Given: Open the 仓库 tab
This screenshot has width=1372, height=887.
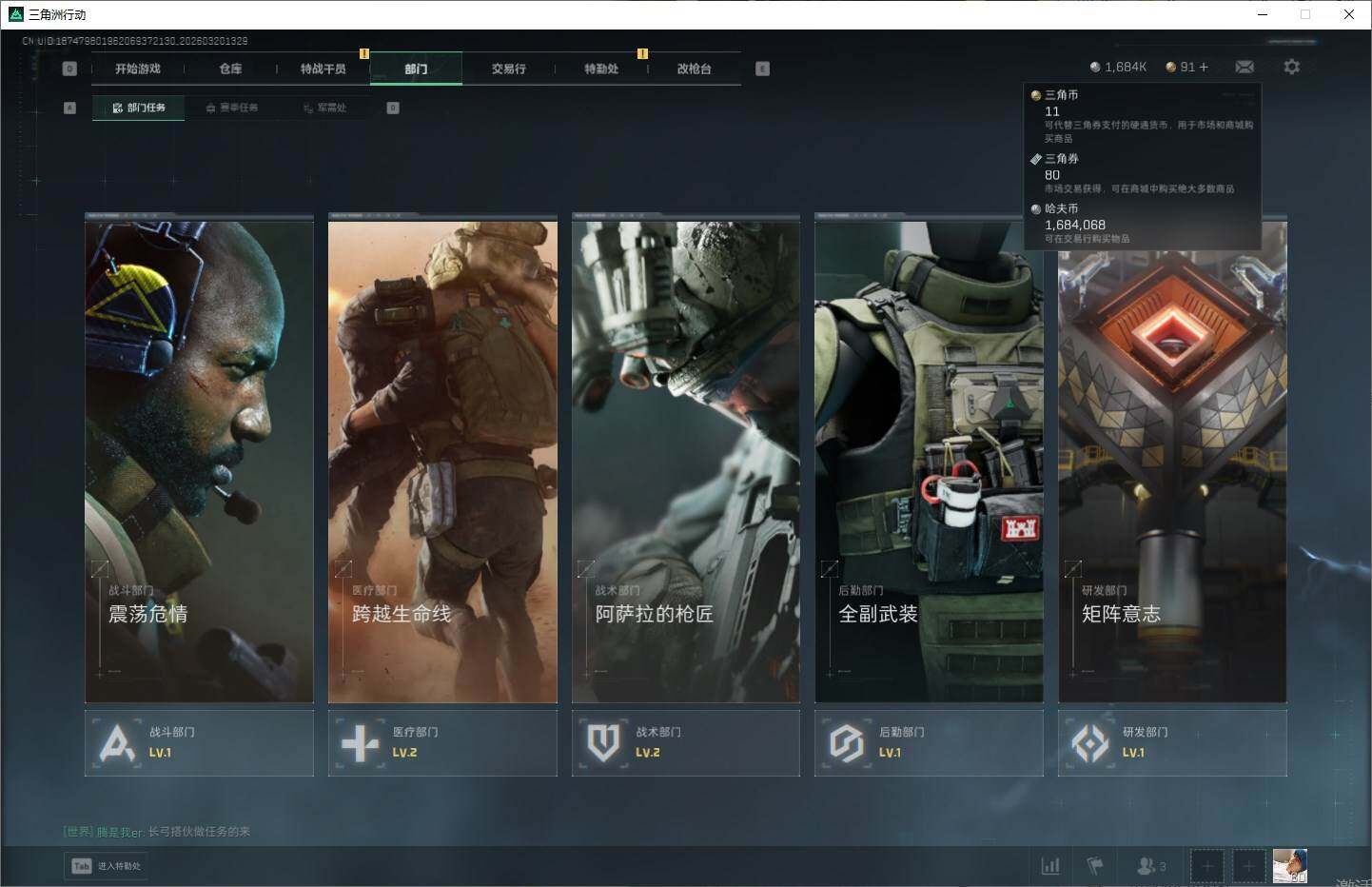Looking at the screenshot, I should click(x=230, y=69).
